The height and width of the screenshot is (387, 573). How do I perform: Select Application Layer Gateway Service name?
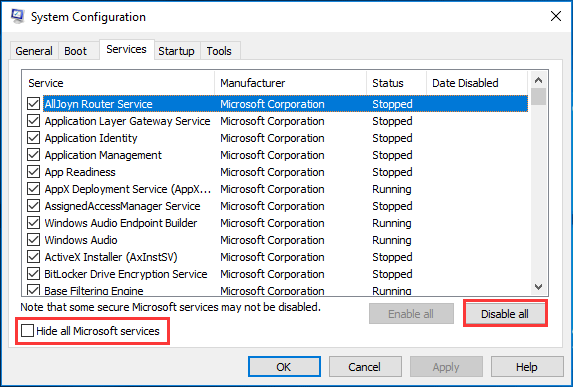(127, 121)
